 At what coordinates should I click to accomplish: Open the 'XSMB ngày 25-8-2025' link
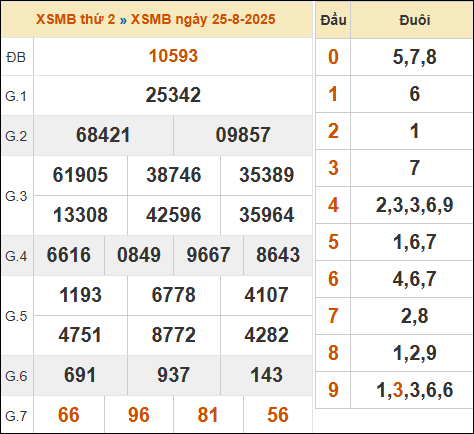coord(203,19)
